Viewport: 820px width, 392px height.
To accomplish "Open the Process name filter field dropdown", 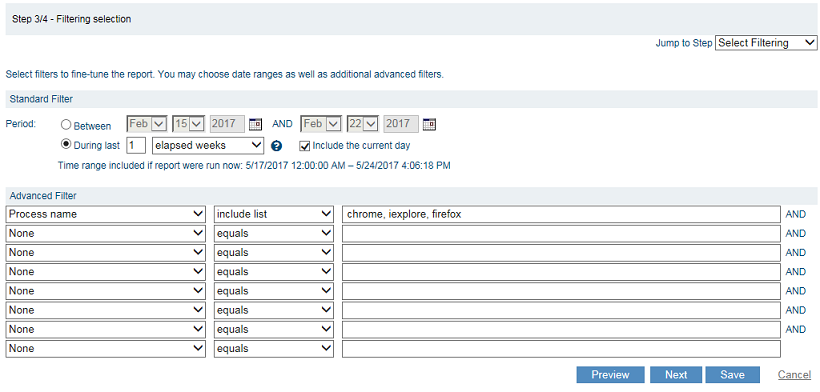I will 106,214.
